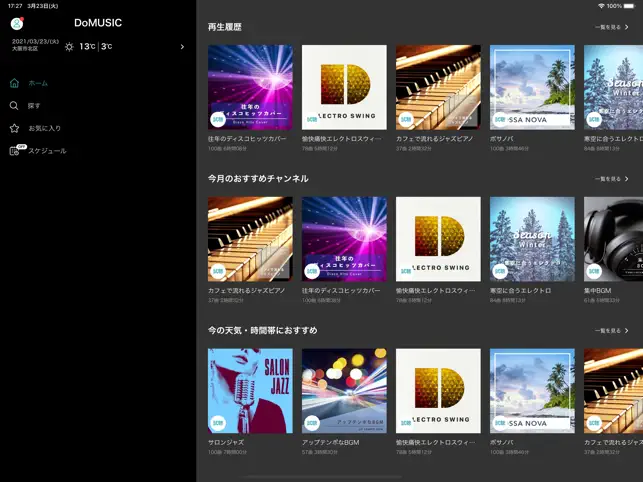The width and height of the screenshot is (643, 482).
Task: Click the sun weather icon
Action: click(x=69, y=47)
